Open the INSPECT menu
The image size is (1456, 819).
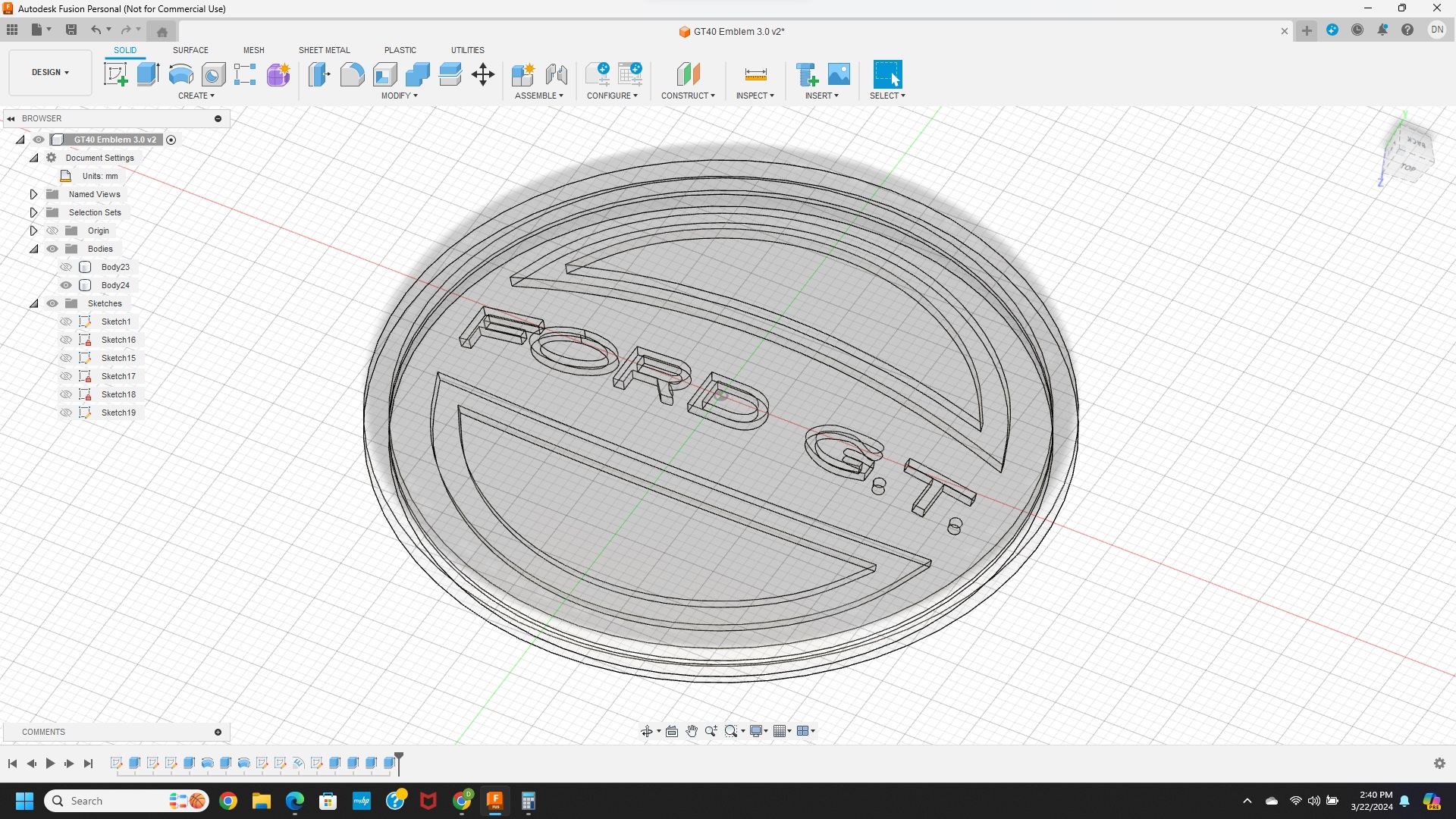(x=755, y=96)
